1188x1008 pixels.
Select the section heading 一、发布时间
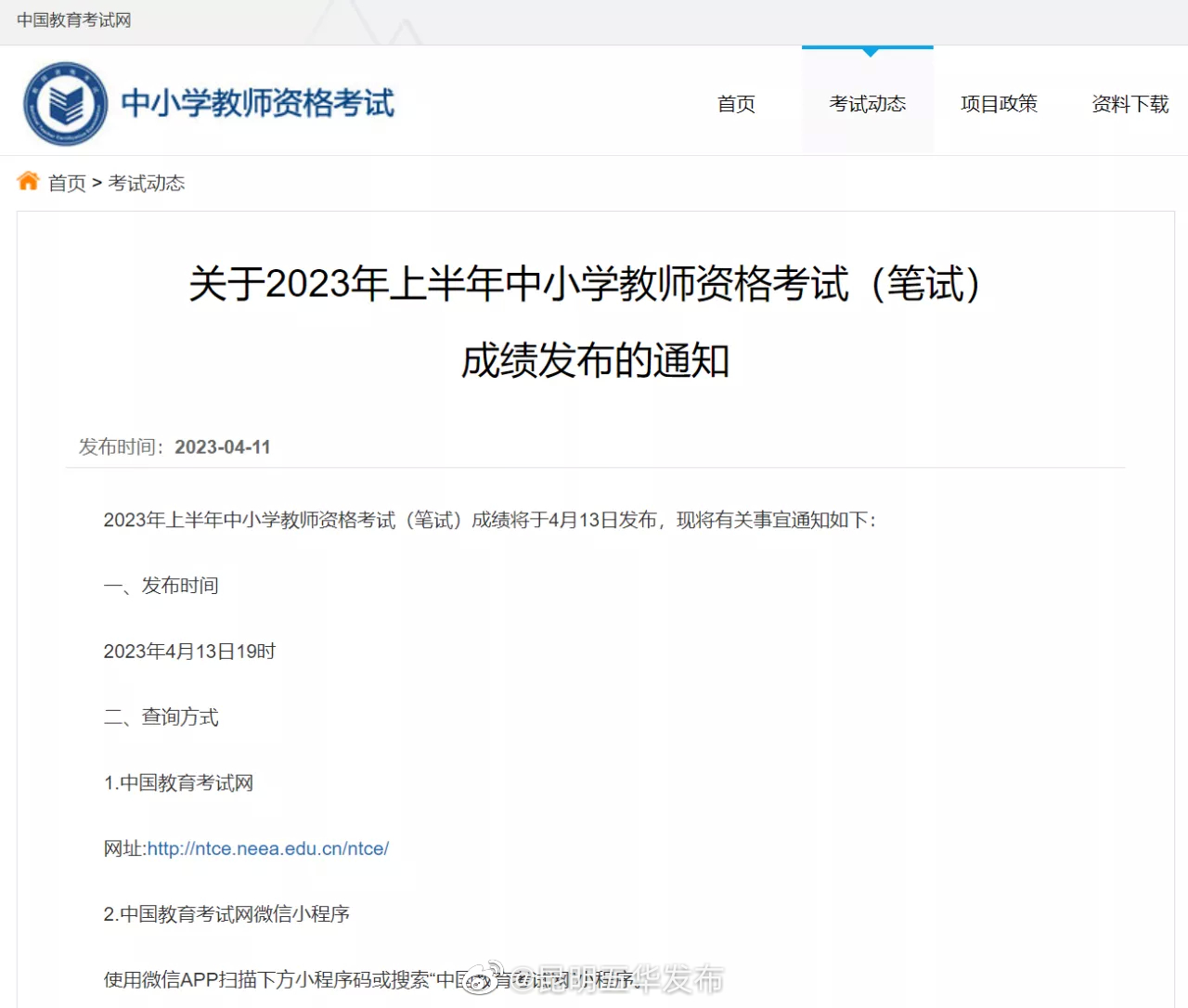(x=161, y=586)
